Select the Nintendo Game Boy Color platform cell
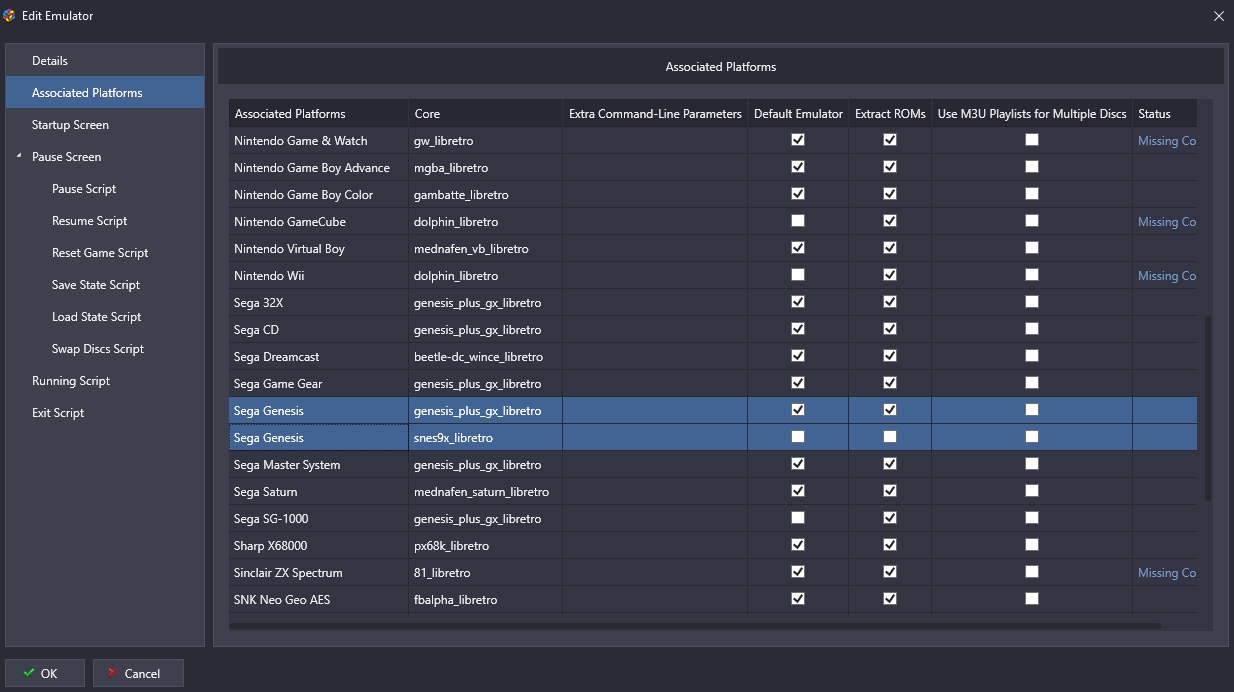 coord(319,195)
